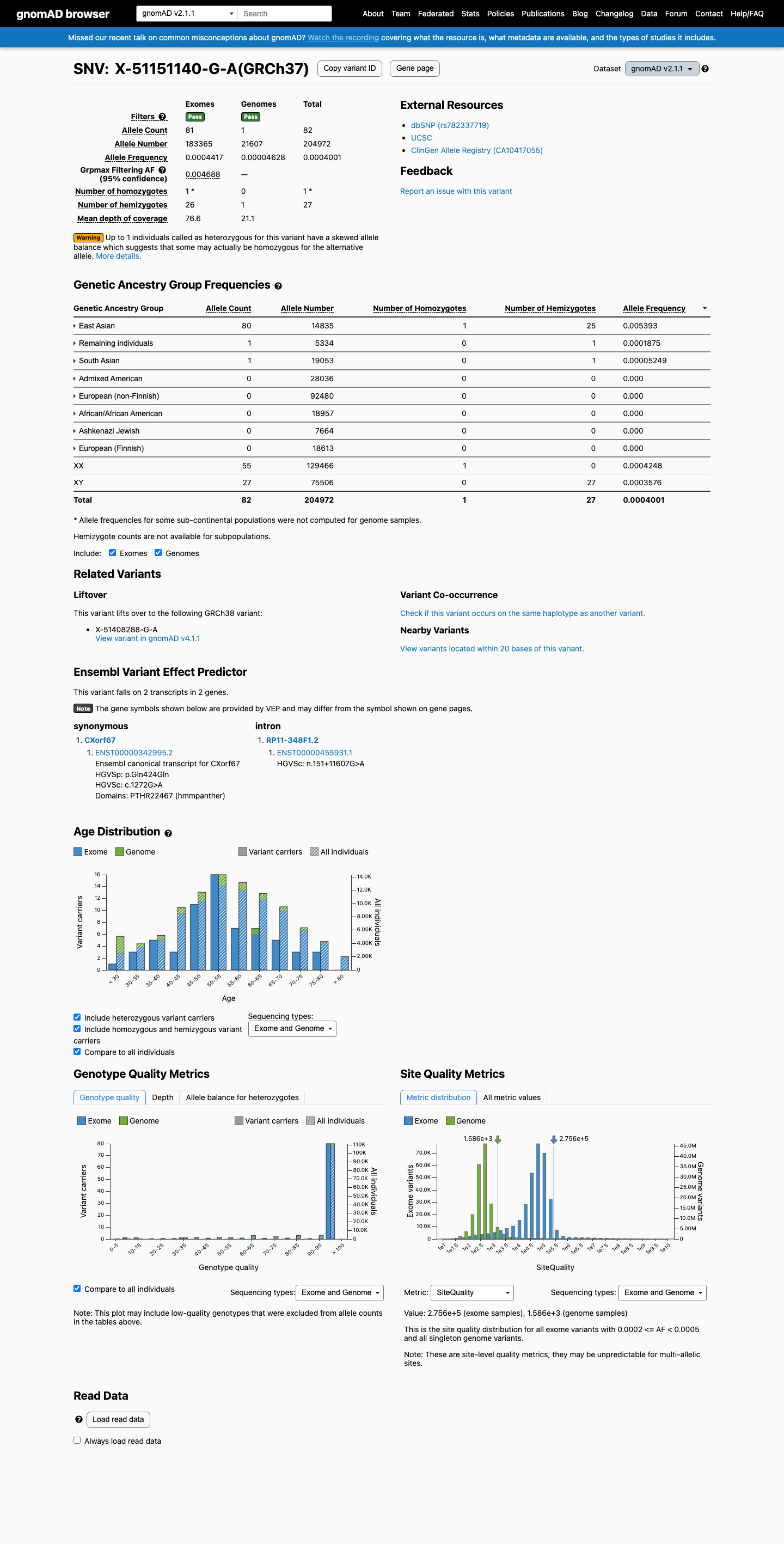Click Site Quality green Genome legend swatch
Image resolution: width=784 pixels, height=1544 pixels.
click(450, 1121)
